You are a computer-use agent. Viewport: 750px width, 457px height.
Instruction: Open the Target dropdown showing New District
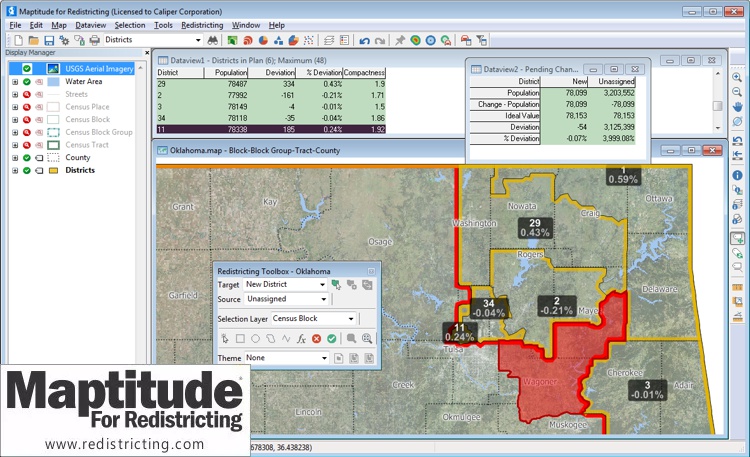324,284
